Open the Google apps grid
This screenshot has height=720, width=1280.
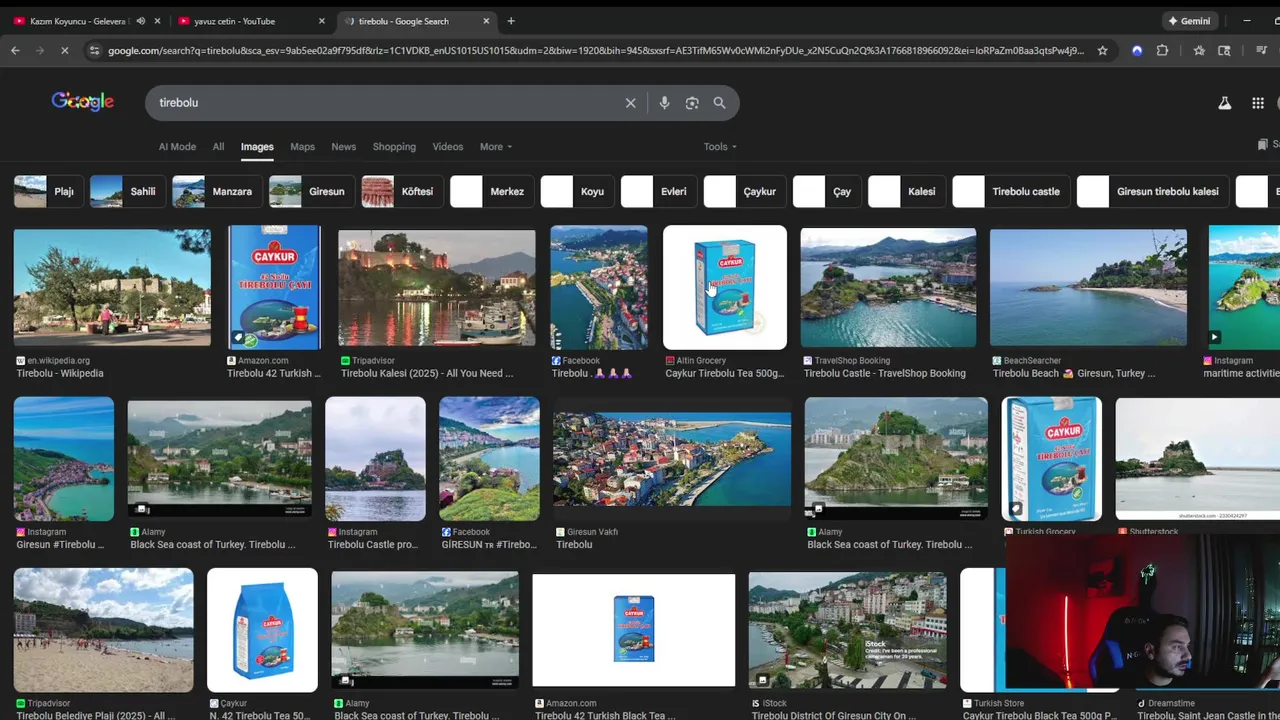[x=1258, y=103]
